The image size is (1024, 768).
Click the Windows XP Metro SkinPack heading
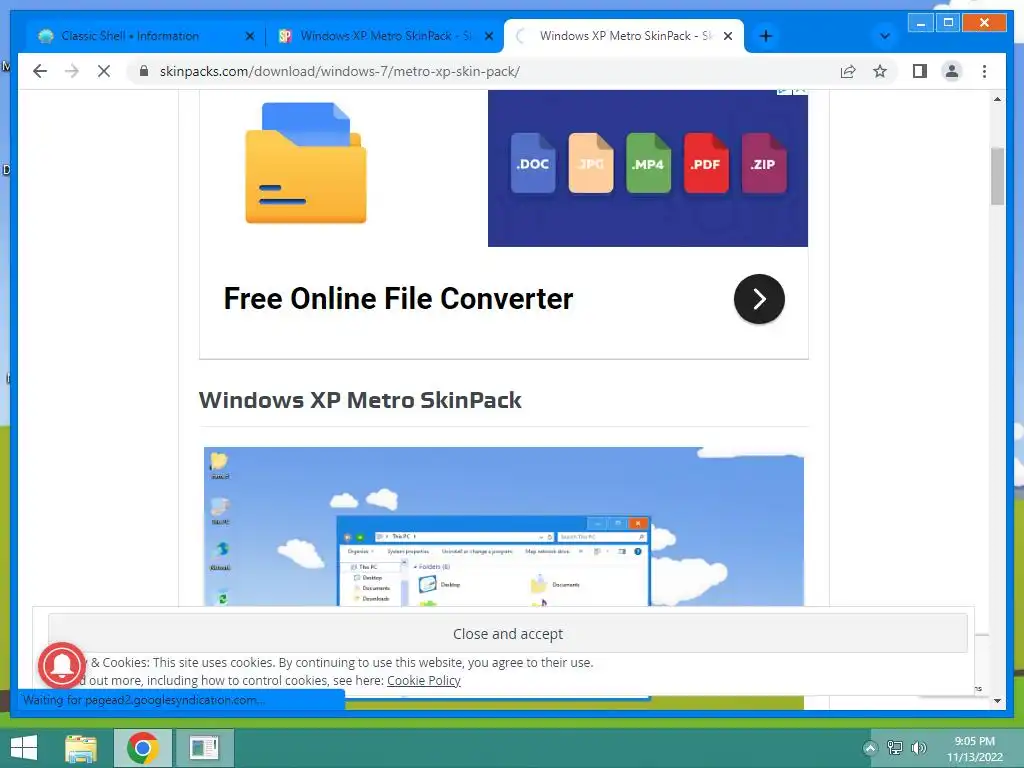(x=360, y=400)
